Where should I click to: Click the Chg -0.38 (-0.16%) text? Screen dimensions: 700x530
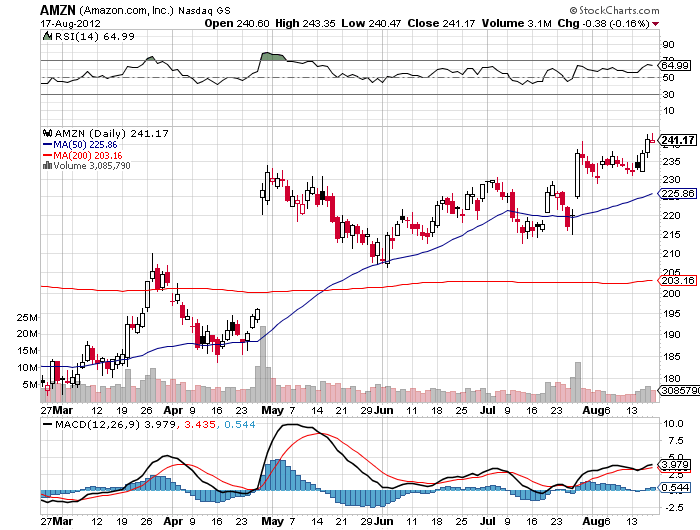pyautogui.click(x=603, y=23)
